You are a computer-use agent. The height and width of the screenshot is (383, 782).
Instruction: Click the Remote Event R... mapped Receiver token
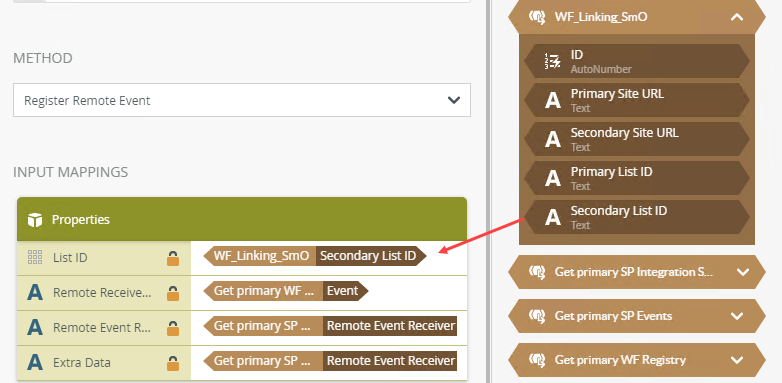point(330,326)
